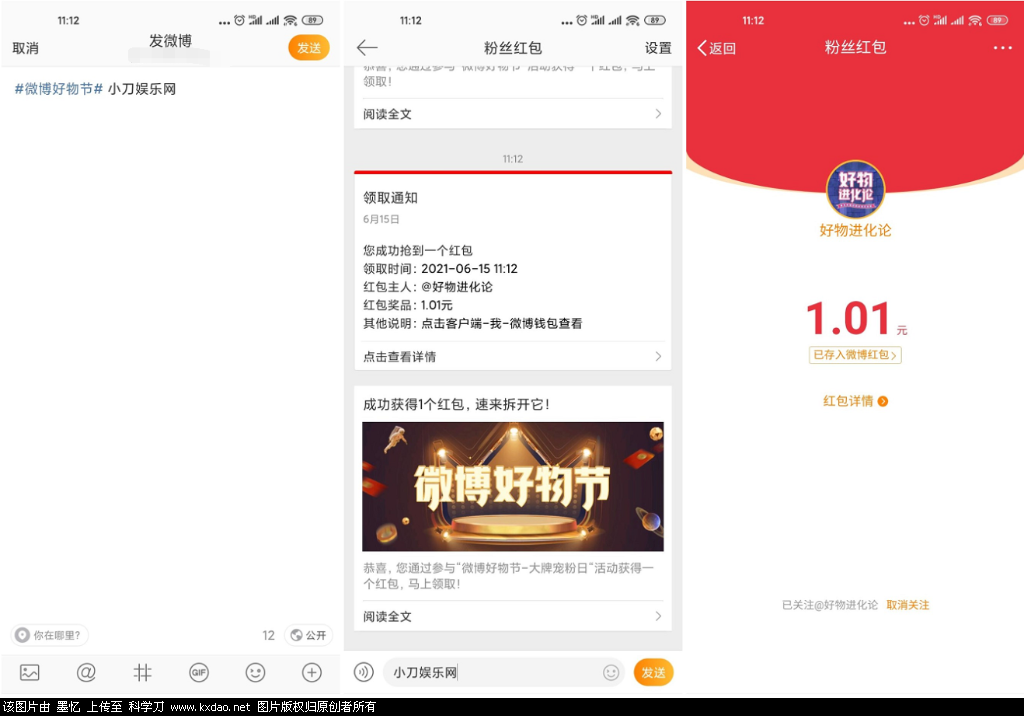Tap 你在哪里? location selector
The height and width of the screenshot is (716, 1024).
pyautogui.click(x=50, y=635)
